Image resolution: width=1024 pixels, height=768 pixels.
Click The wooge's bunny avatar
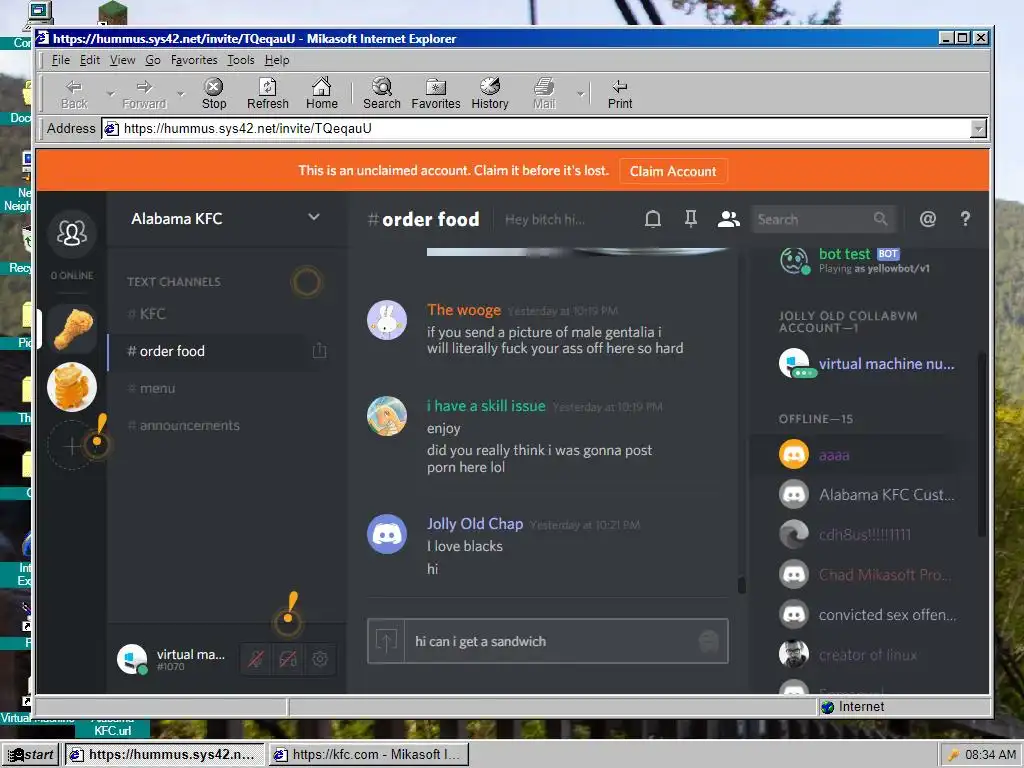tap(387, 320)
